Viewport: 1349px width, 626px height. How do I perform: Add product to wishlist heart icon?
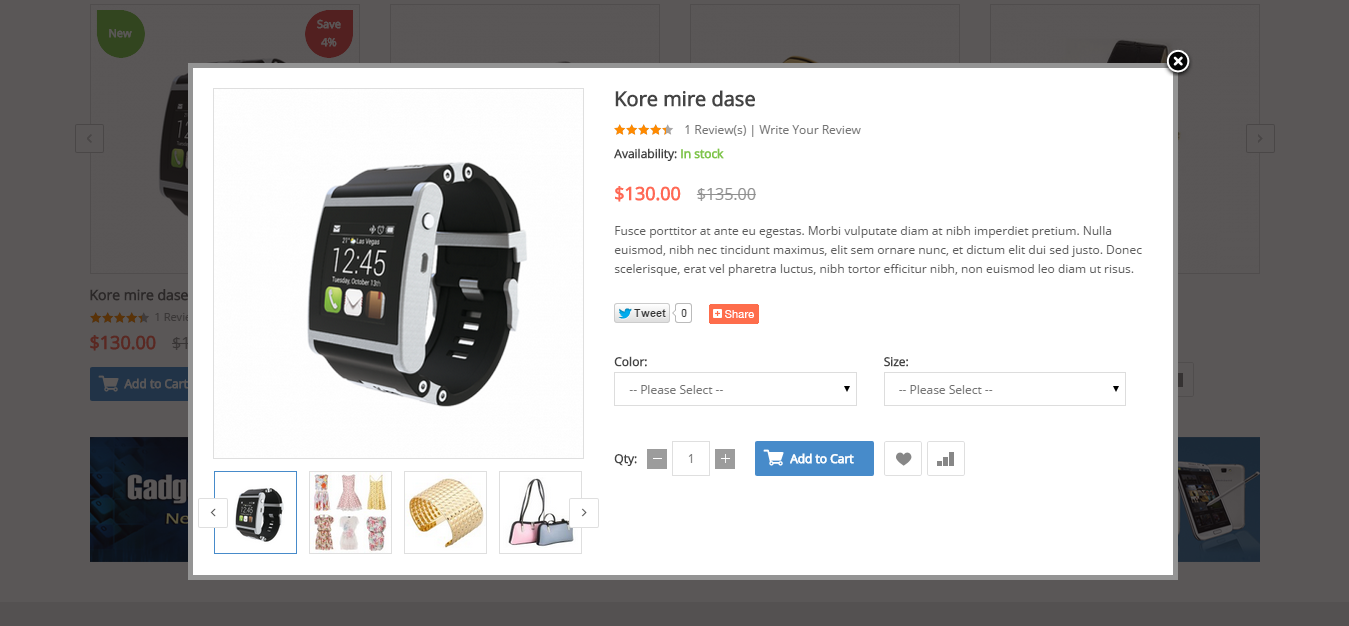click(x=903, y=459)
